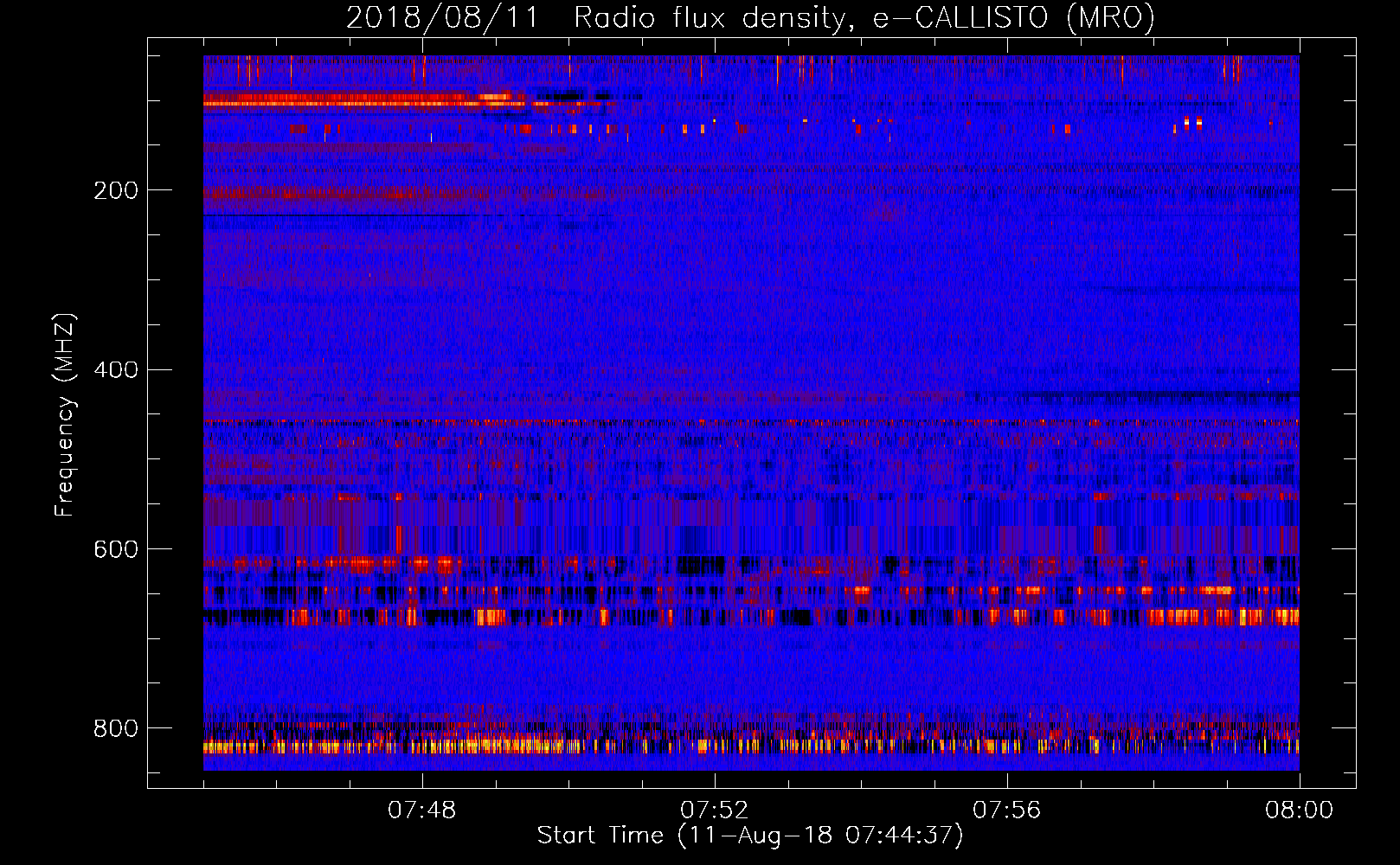This screenshot has width=1400, height=865.
Task: Click the 'Frequency (MHZ)' y-axis label
Action: click(x=65, y=414)
